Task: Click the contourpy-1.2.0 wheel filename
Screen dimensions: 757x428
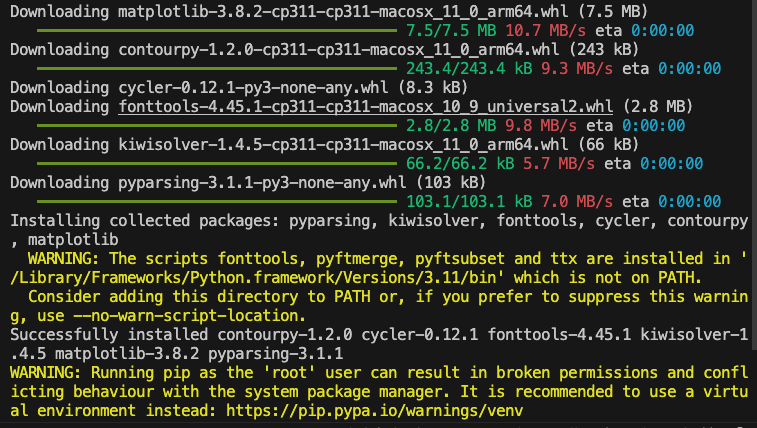Action: coord(338,50)
